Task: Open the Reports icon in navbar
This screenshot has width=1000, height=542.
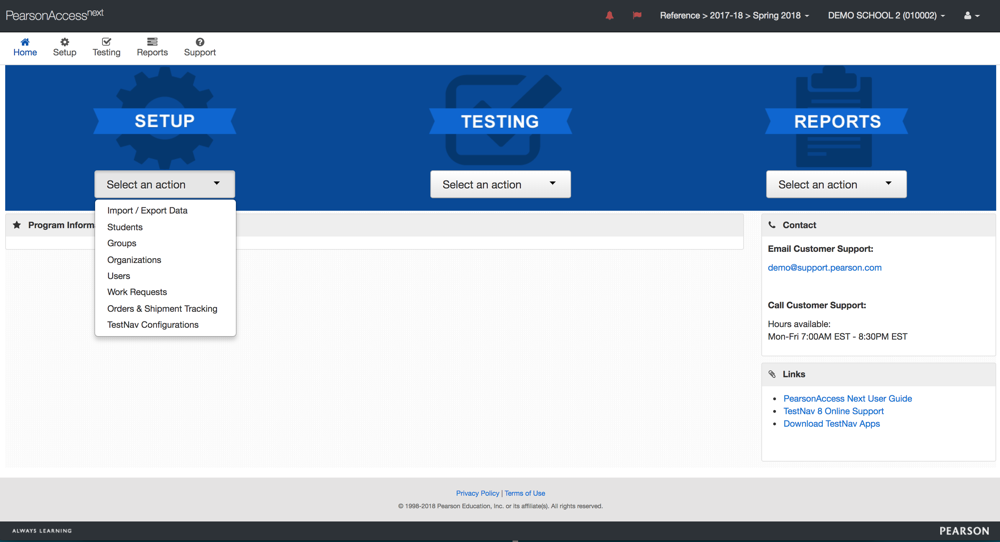Action: tap(152, 42)
